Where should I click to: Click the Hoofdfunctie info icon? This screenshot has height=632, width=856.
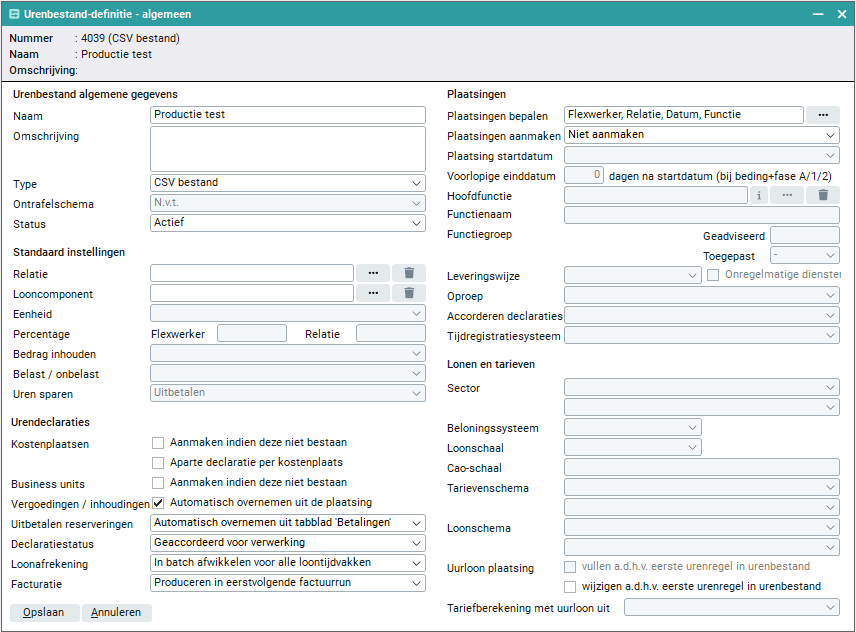(759, 195)
